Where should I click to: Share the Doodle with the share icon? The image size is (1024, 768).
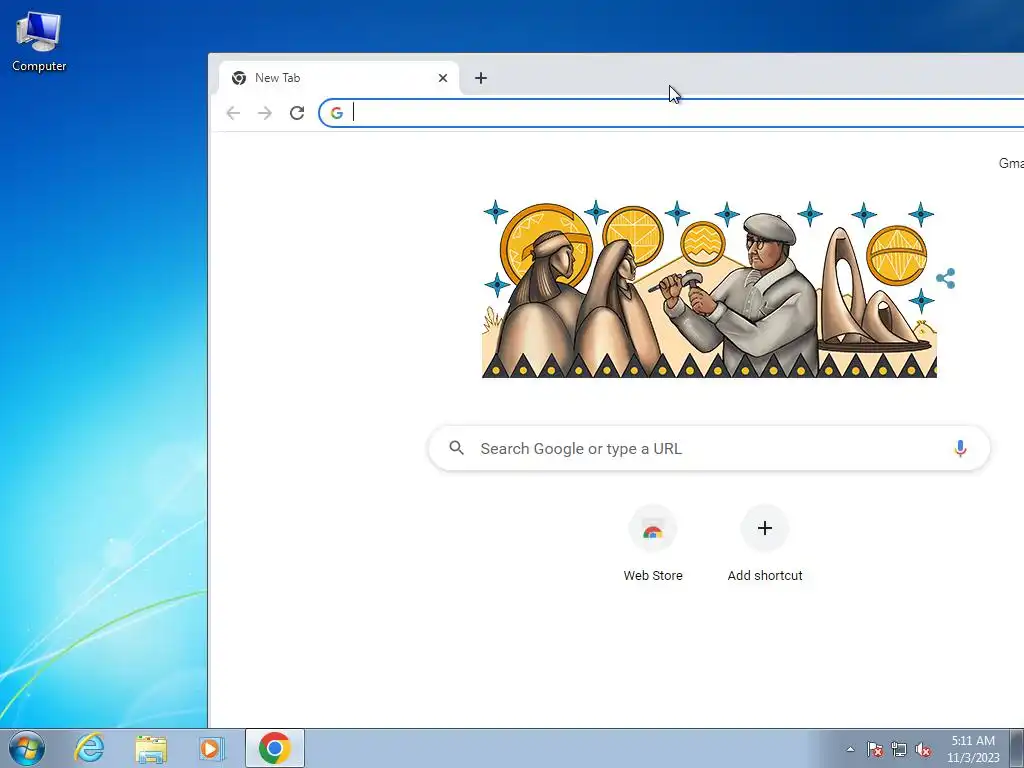tap(946, 279)
